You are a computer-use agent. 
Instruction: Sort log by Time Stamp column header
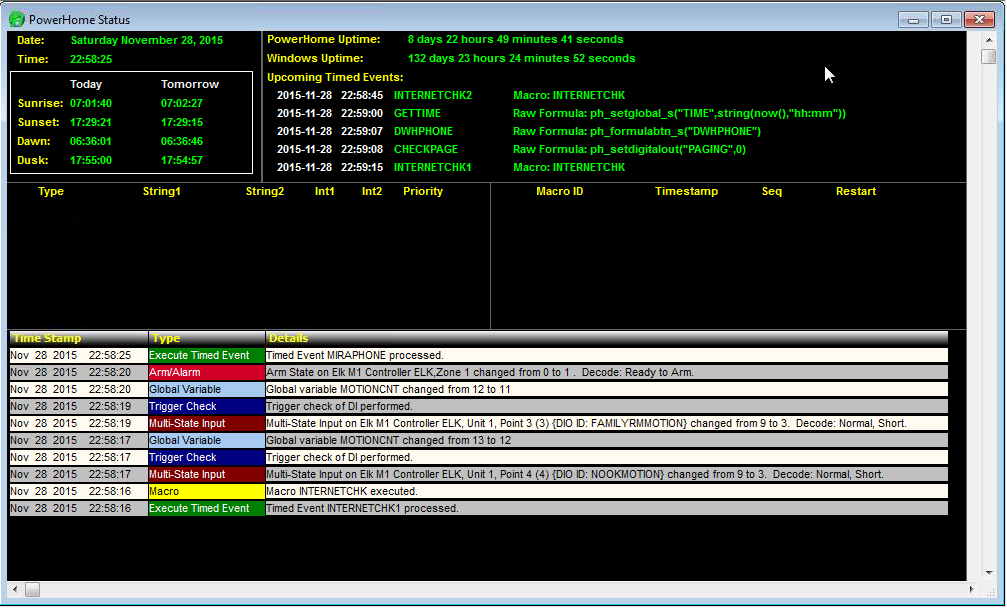[78, 338]
